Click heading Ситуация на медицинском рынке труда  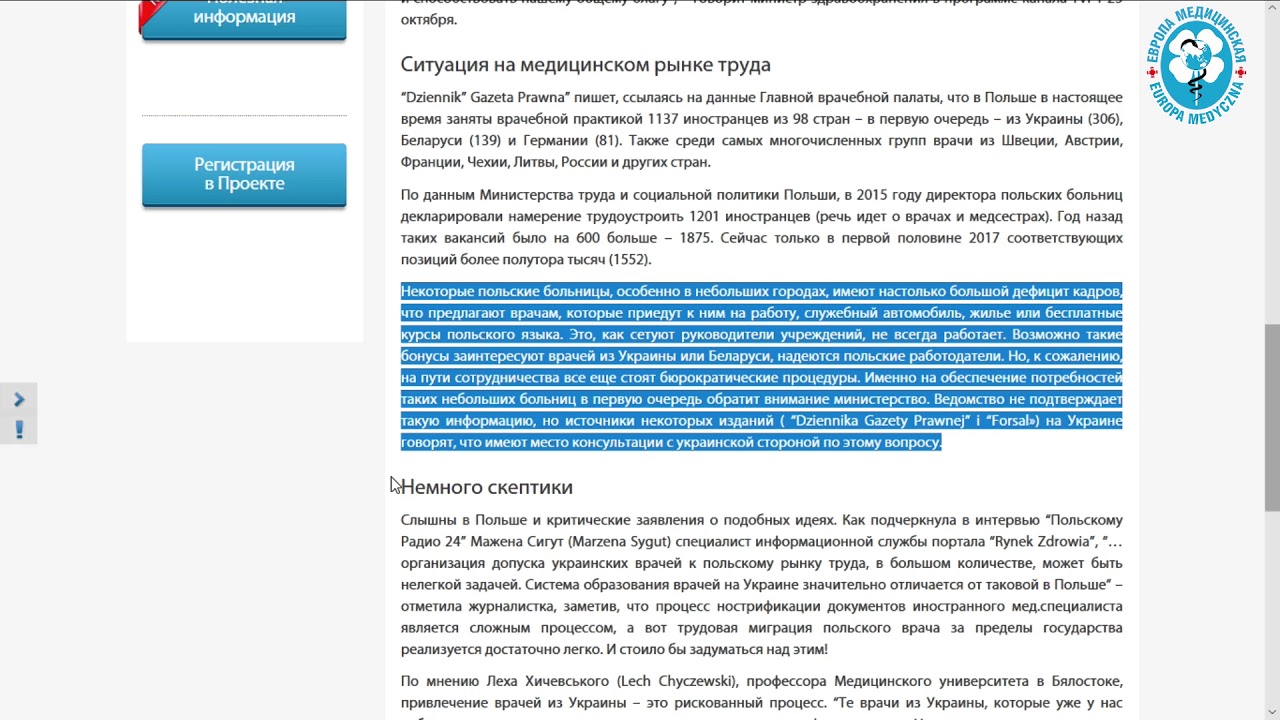pos(585,65)
